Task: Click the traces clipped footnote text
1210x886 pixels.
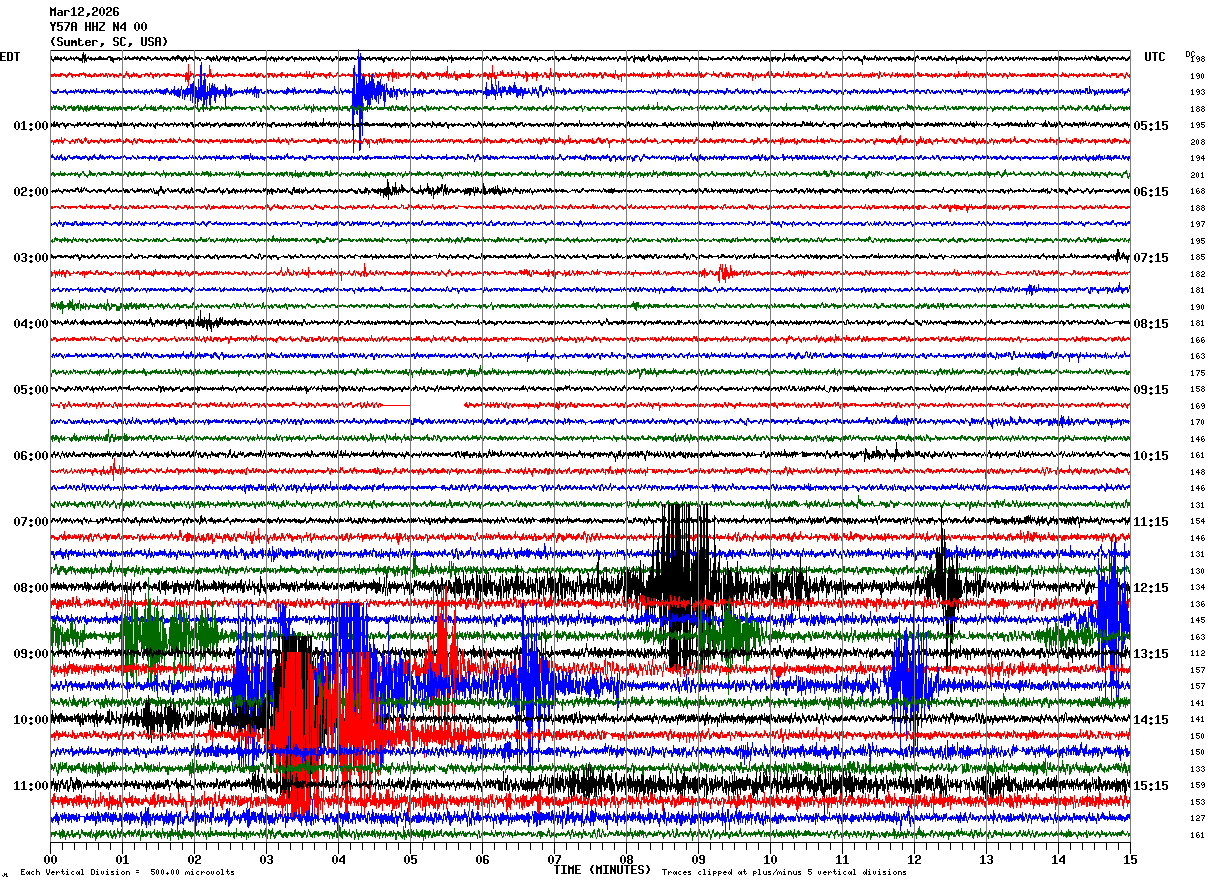Action: click(x=784, y=873)
